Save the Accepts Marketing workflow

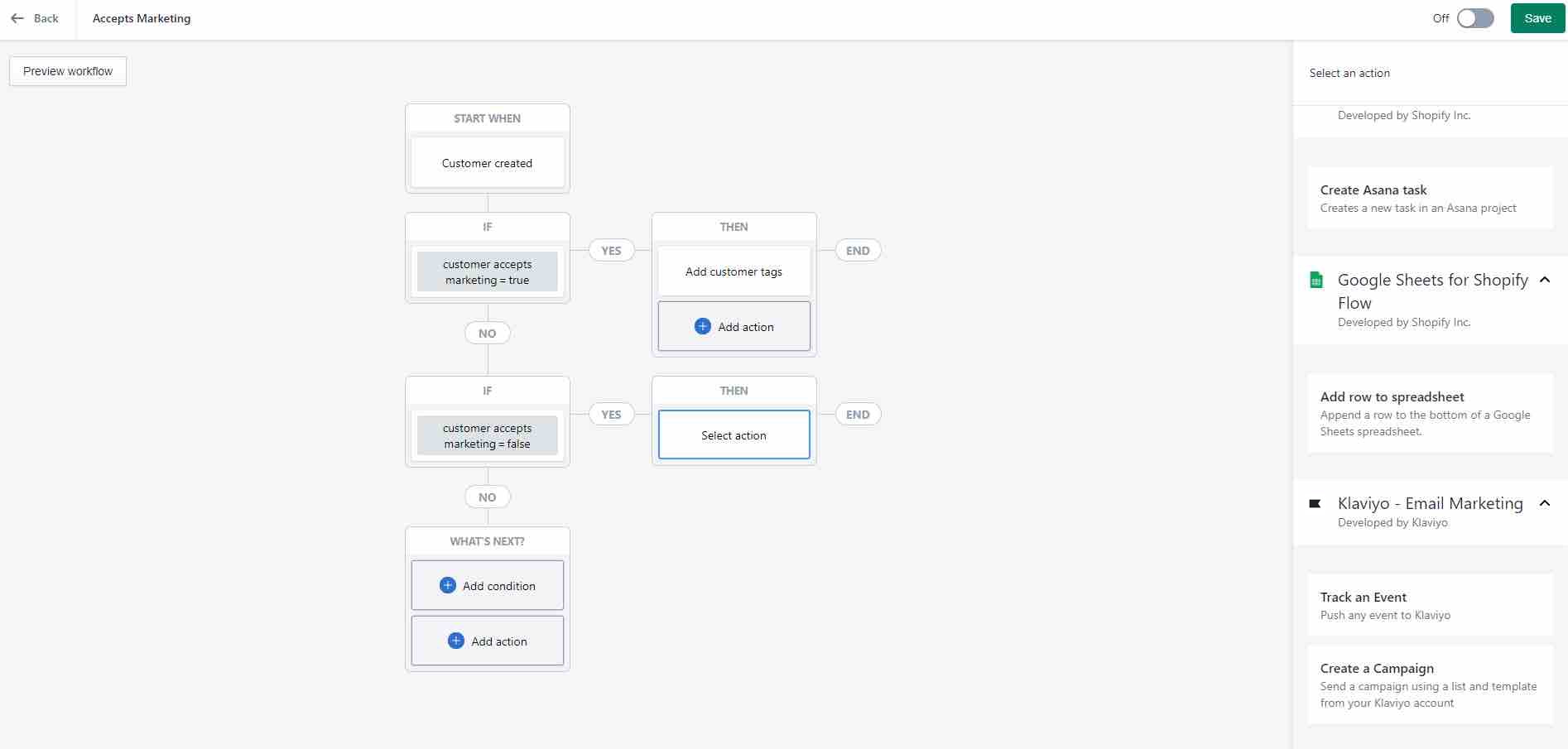tap(1537, 17)
